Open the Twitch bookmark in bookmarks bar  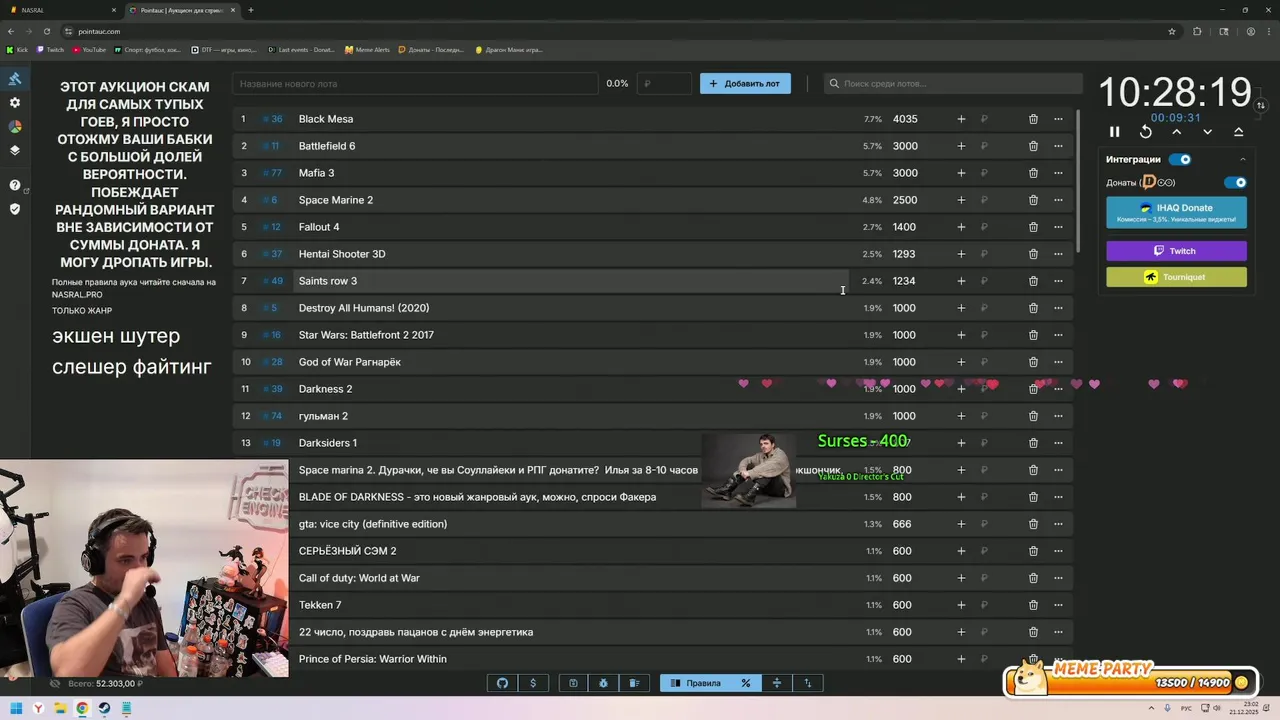coord(51,49)
